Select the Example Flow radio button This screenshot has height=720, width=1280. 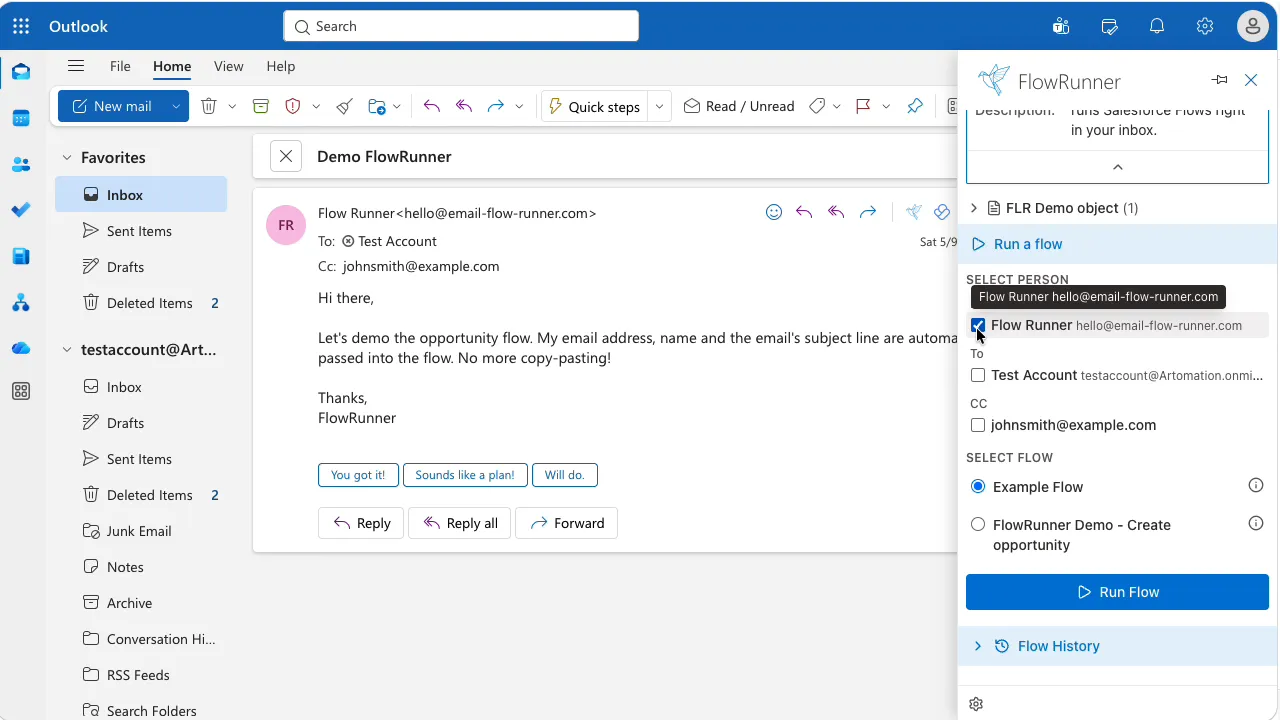tap(978, 486)
